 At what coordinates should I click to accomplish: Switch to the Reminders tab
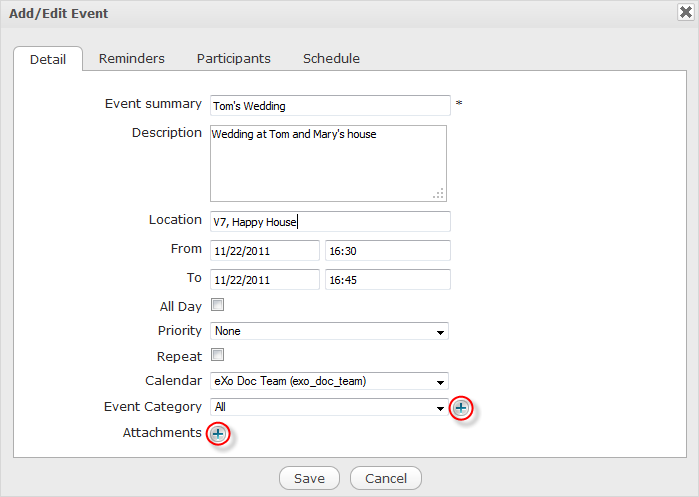coord(131,59)
